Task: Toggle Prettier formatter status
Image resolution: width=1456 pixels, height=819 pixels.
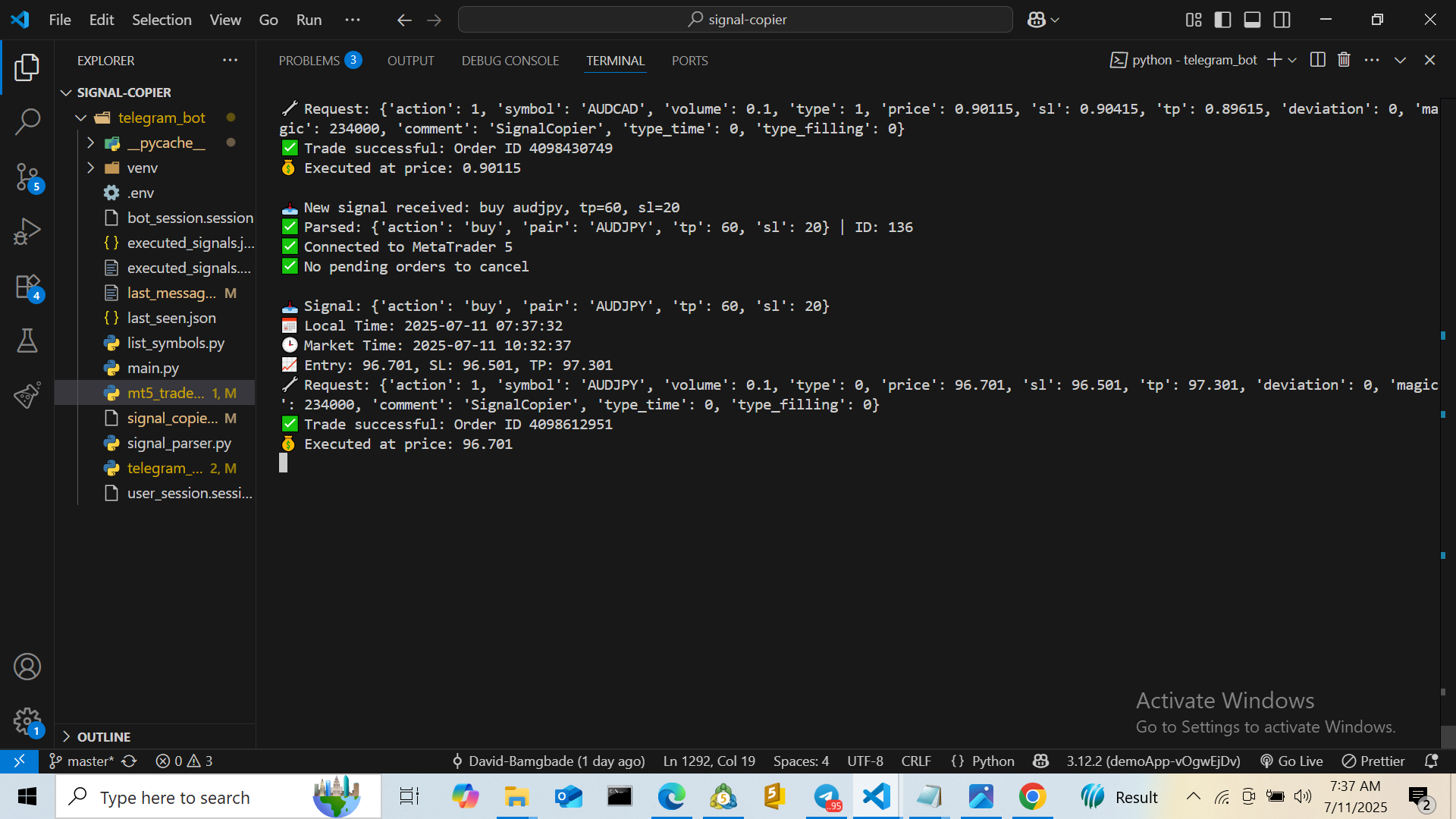Action: (1373, 761)
